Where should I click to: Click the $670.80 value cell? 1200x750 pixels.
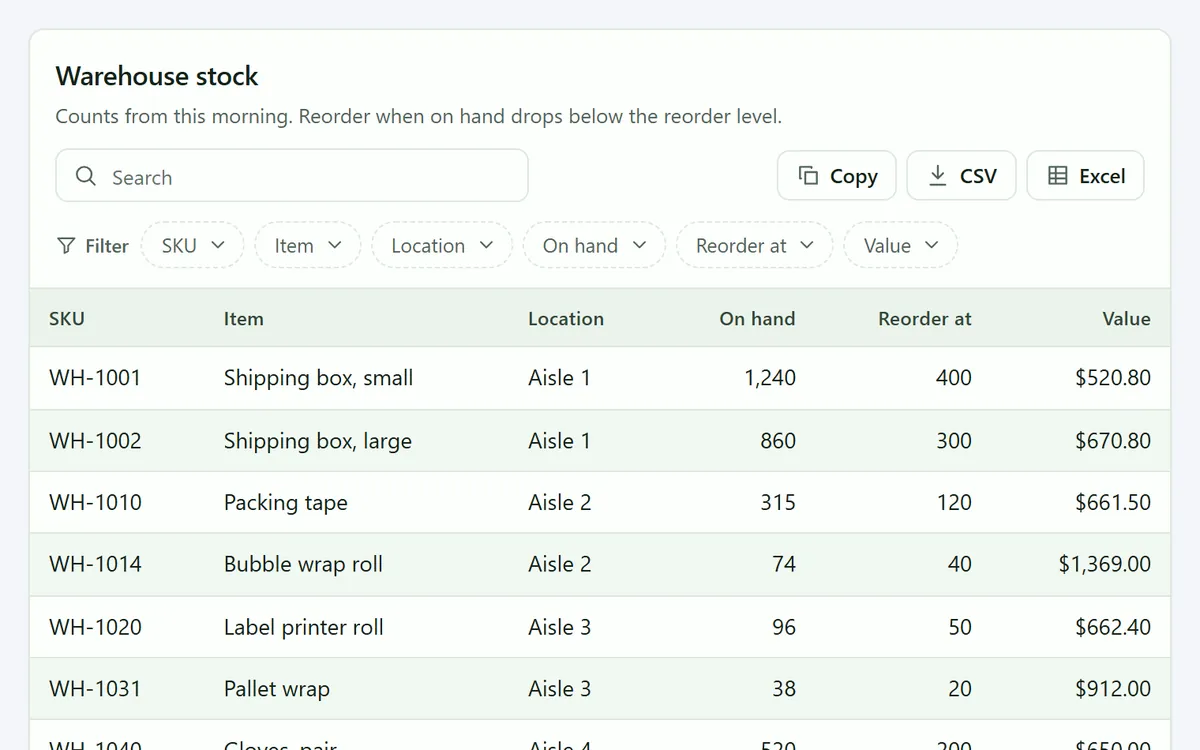point(1113,441)
